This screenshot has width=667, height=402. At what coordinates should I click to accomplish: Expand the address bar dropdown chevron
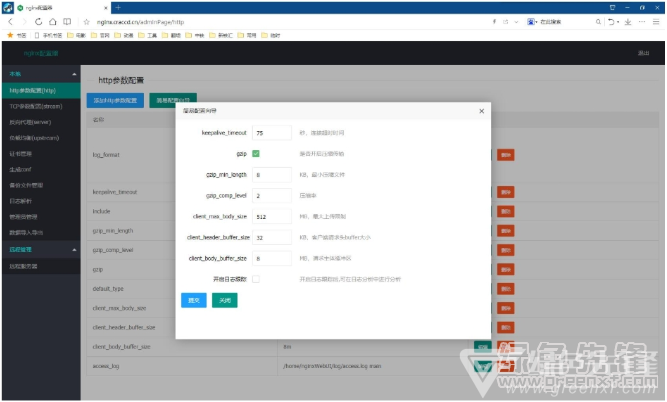coord(516,22)
